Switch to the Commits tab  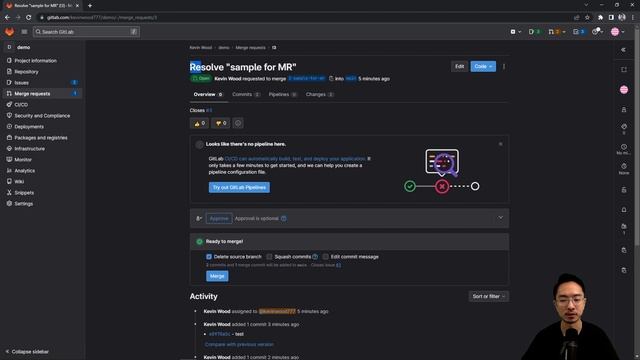246,94
